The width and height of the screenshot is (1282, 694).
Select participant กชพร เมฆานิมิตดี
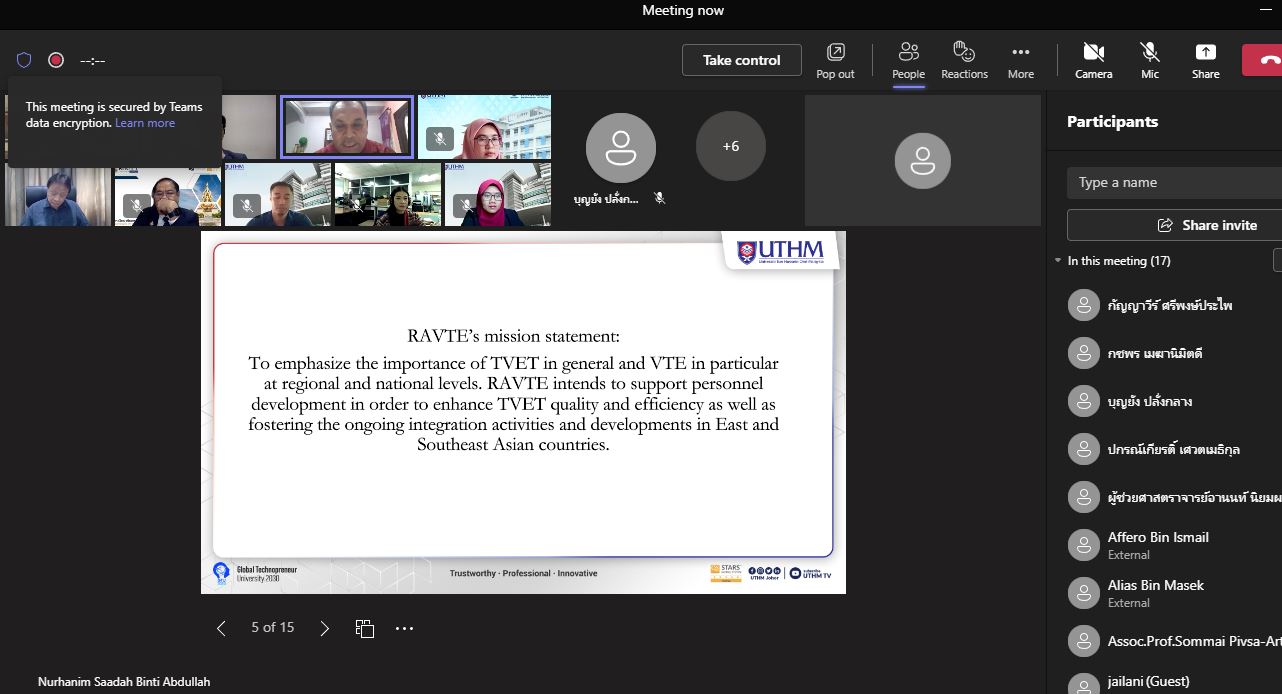pos(1166,353)
